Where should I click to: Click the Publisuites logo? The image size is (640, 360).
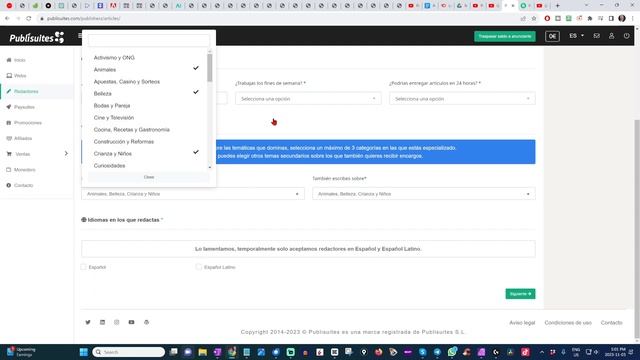click(x=37, y=38)
